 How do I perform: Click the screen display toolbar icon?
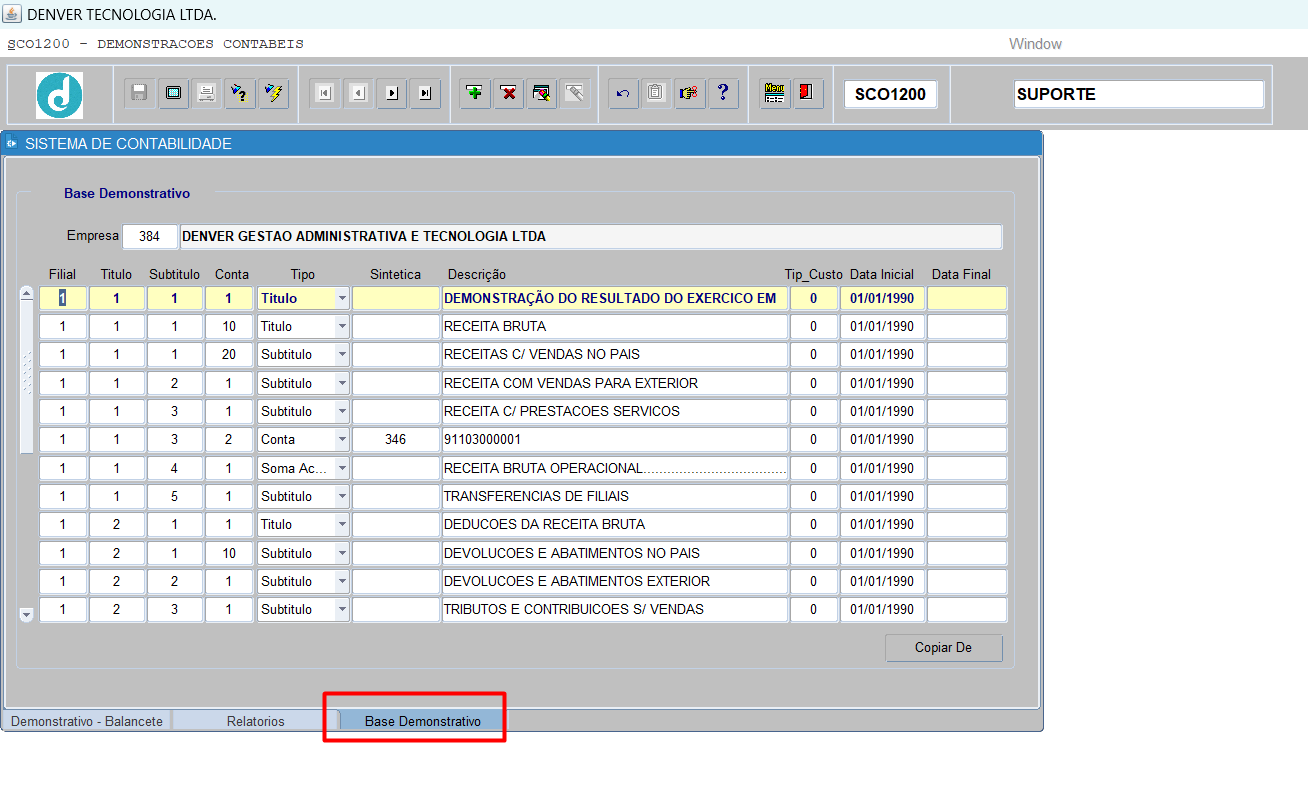point(173,93)
